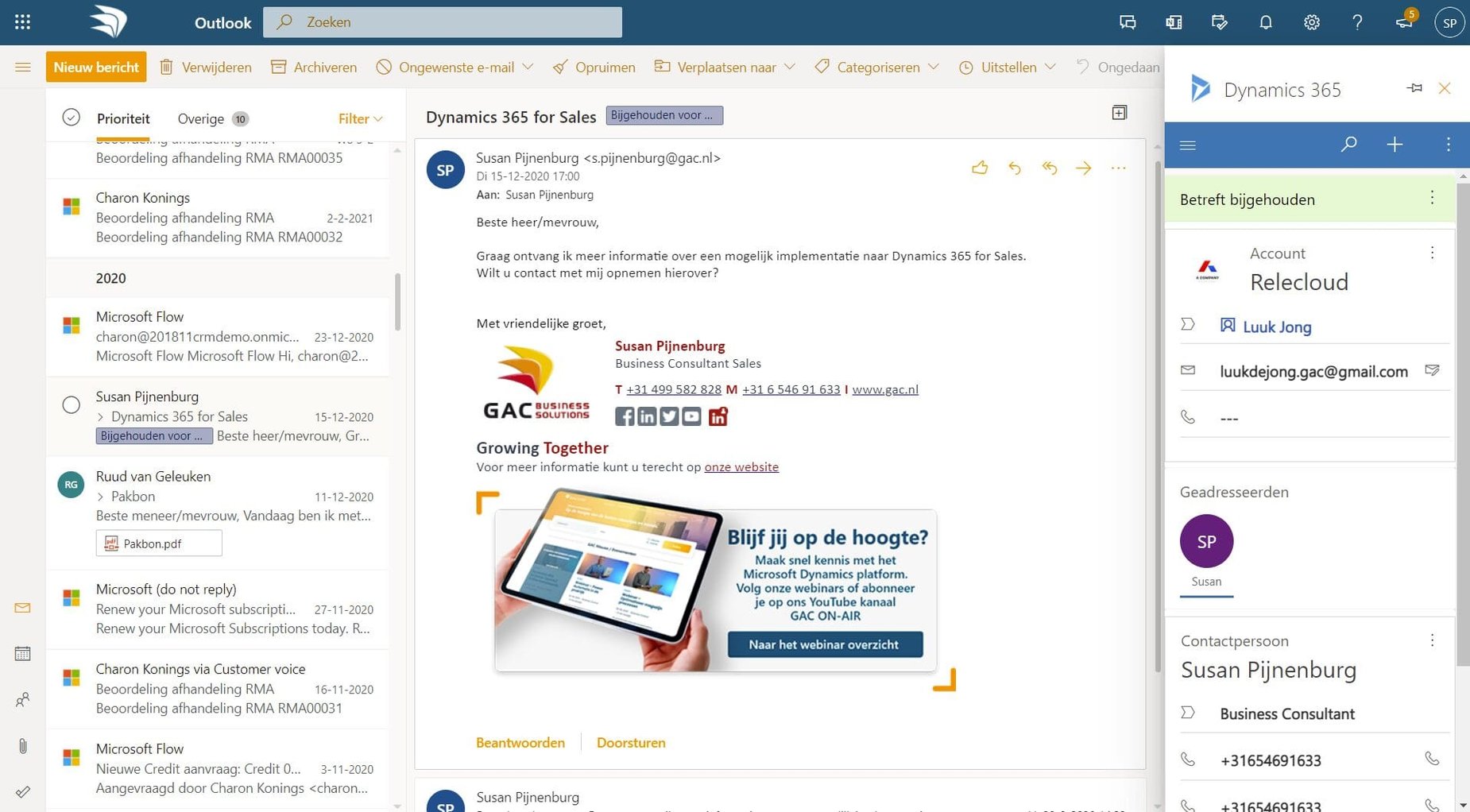
Task: Switch to Calendar in the left rail
Action: pyautogui.click(x=23, y=653)
